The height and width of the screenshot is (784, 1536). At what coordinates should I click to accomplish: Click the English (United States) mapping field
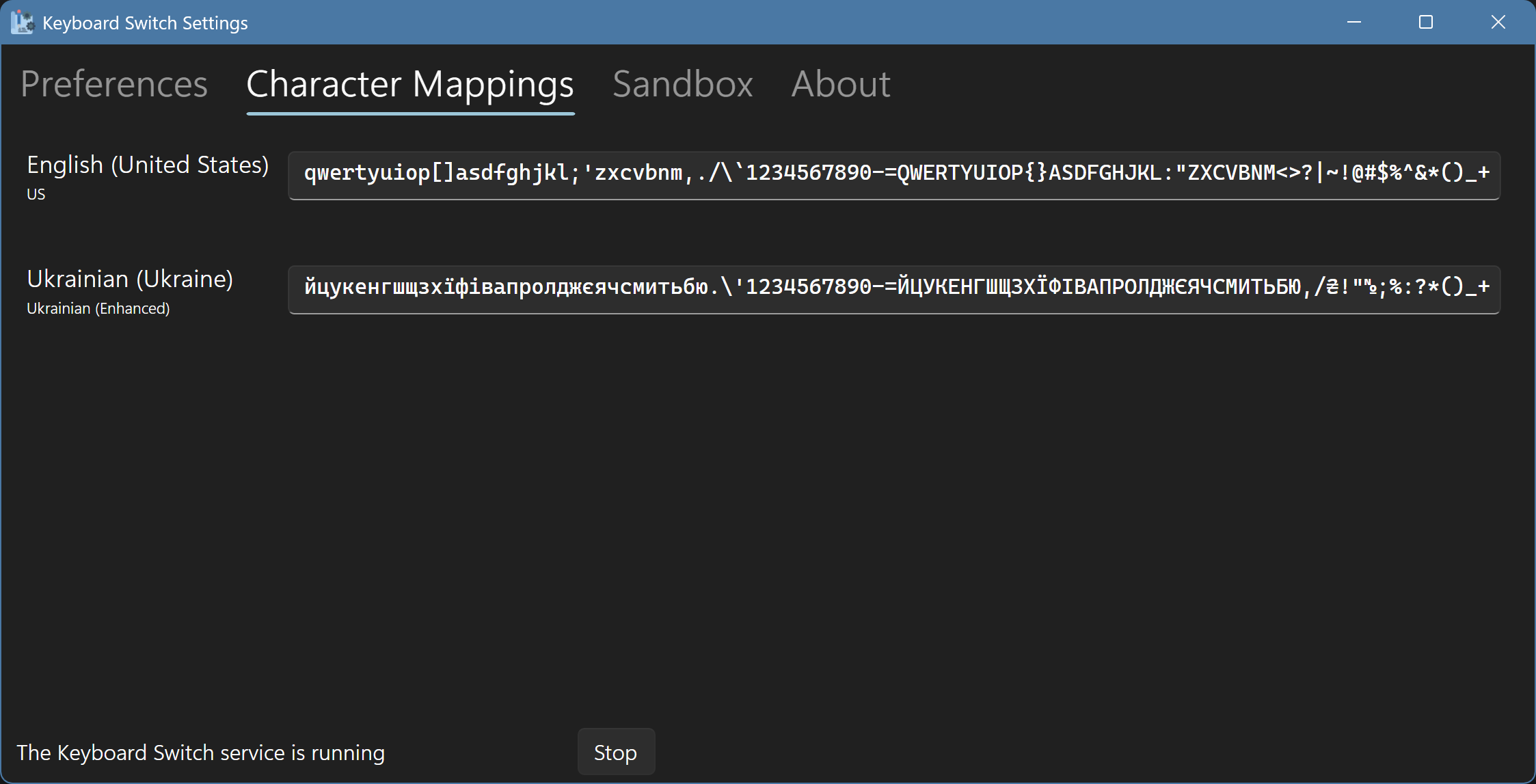click(894, 176)
